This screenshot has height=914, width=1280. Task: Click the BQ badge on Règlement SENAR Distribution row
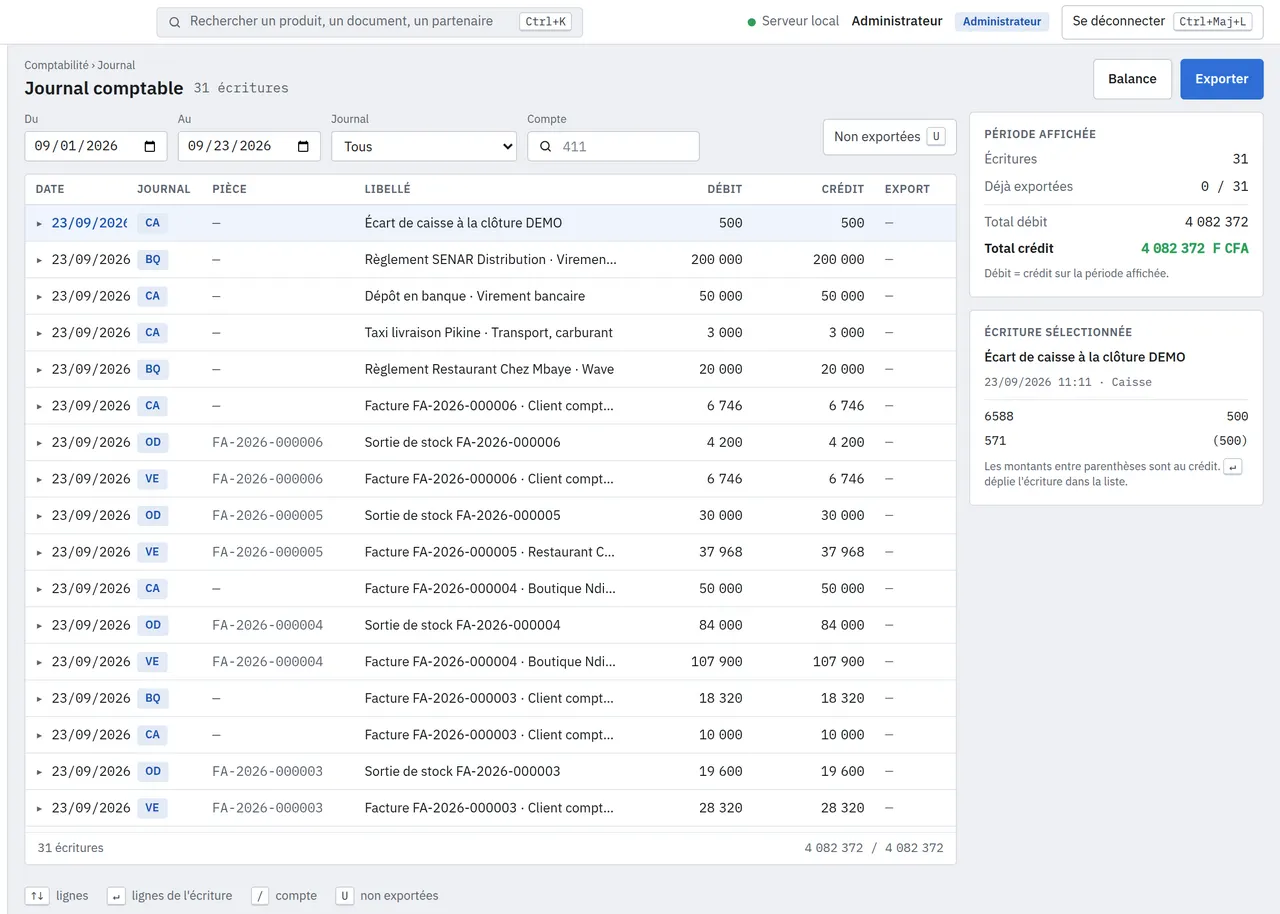(x=152, y=259)
